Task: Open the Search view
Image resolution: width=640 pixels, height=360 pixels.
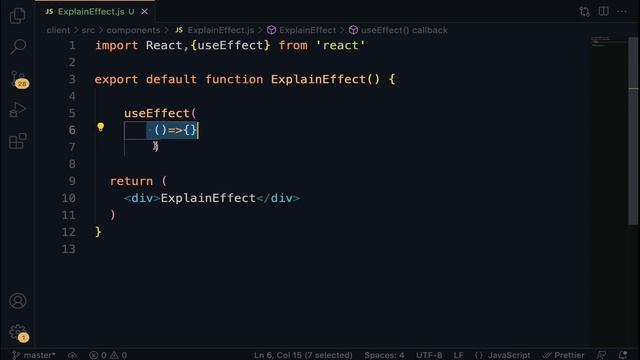Action: point(18,46)
